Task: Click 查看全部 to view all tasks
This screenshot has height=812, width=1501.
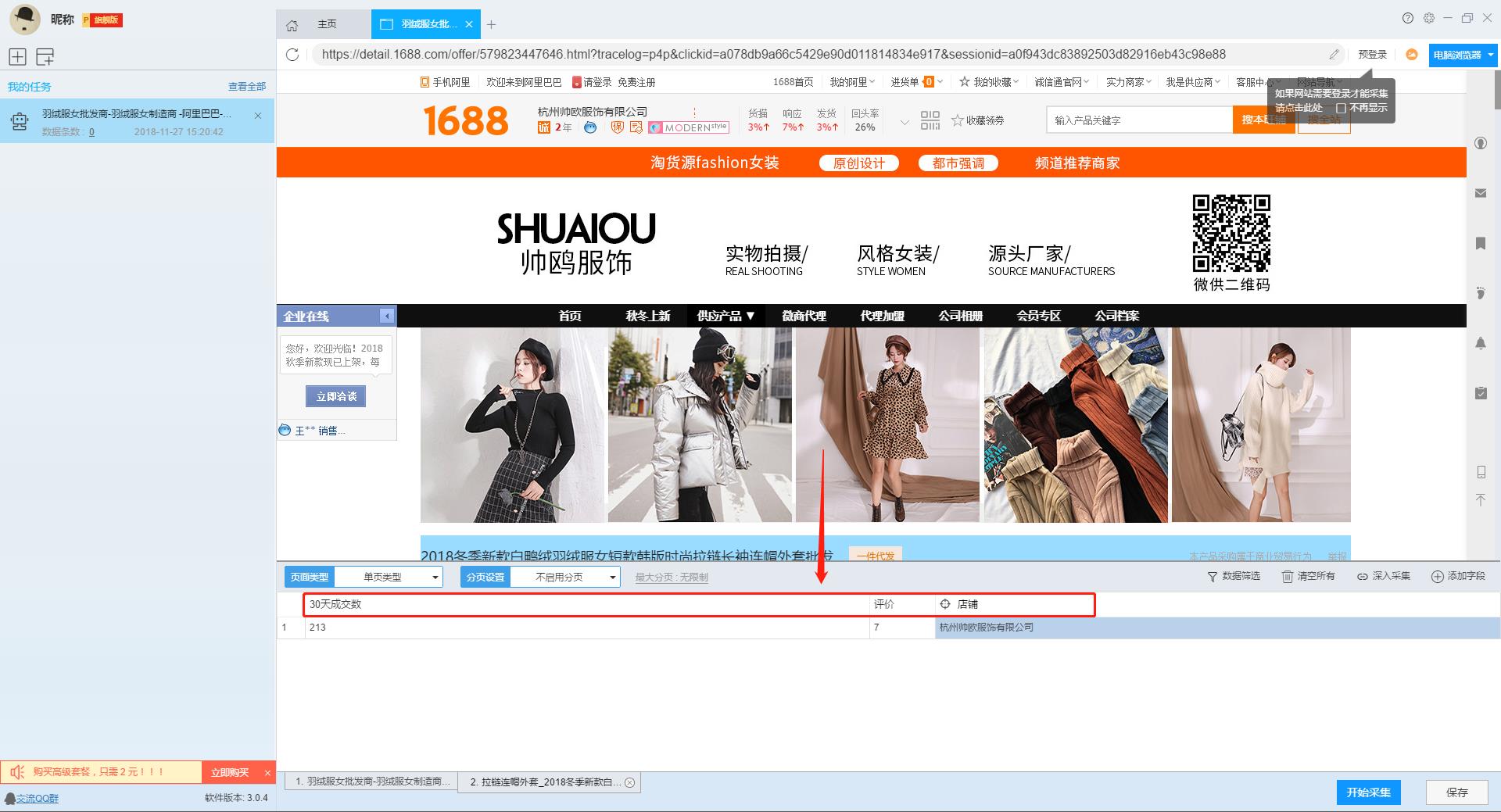Action: click(247, 86)
